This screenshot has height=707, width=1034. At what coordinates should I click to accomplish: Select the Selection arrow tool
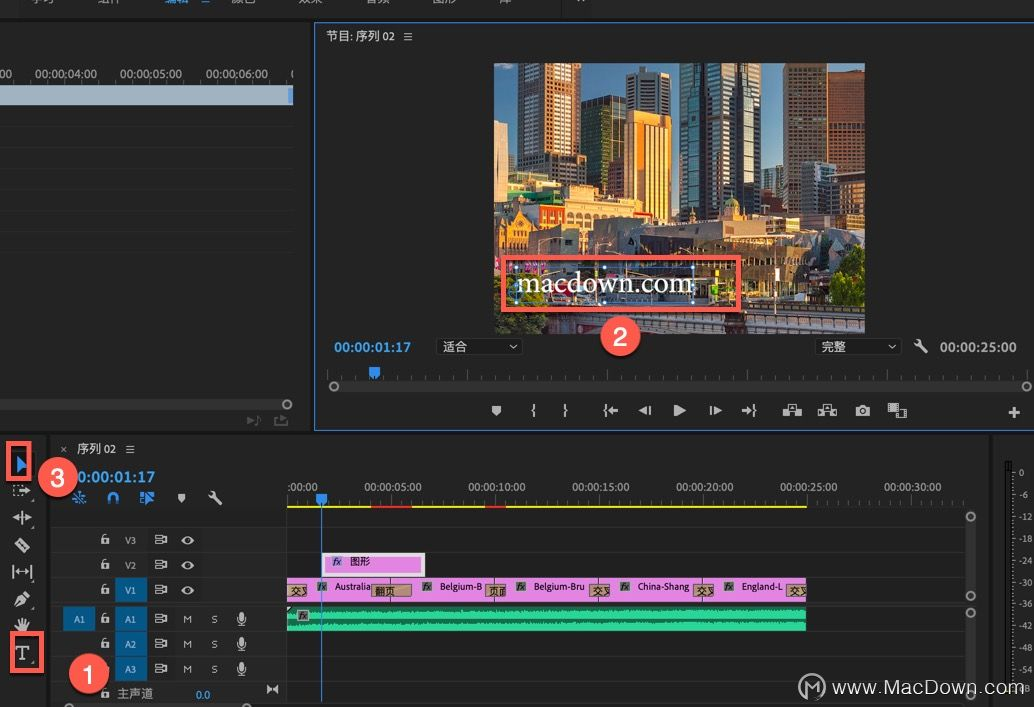(x=21, y=464)
